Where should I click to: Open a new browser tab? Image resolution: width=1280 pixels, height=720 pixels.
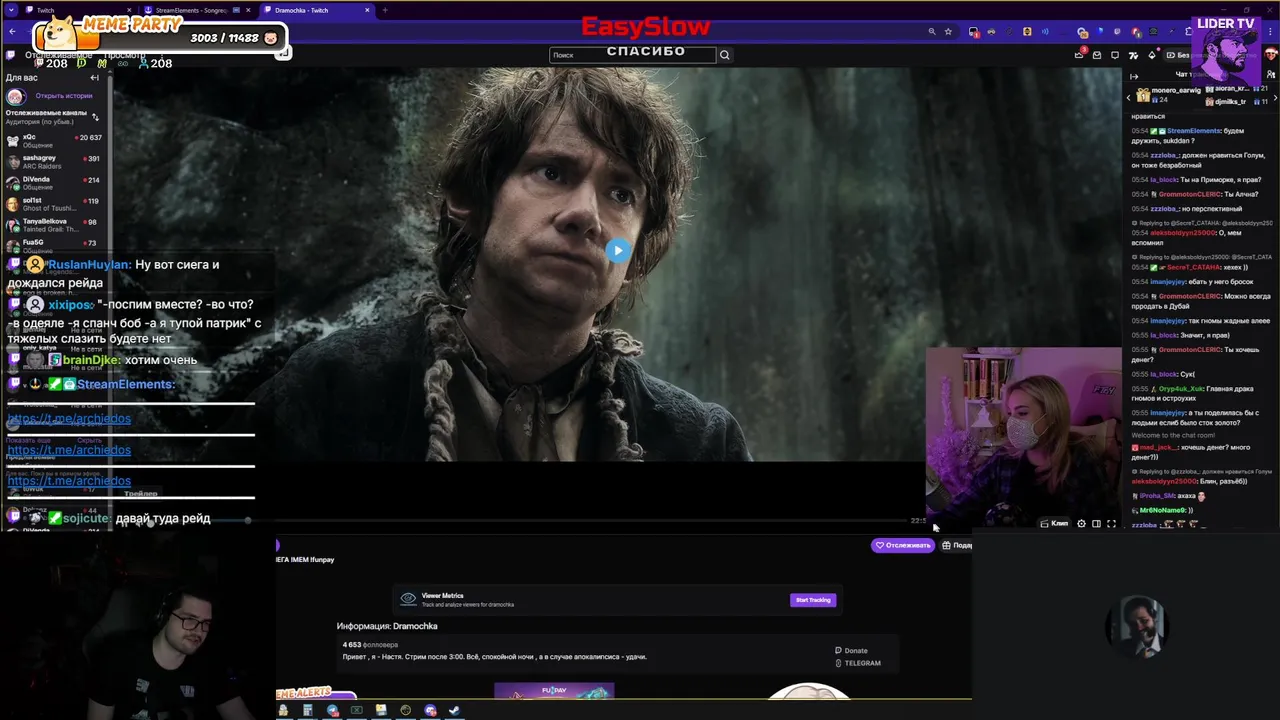(385, 10)
